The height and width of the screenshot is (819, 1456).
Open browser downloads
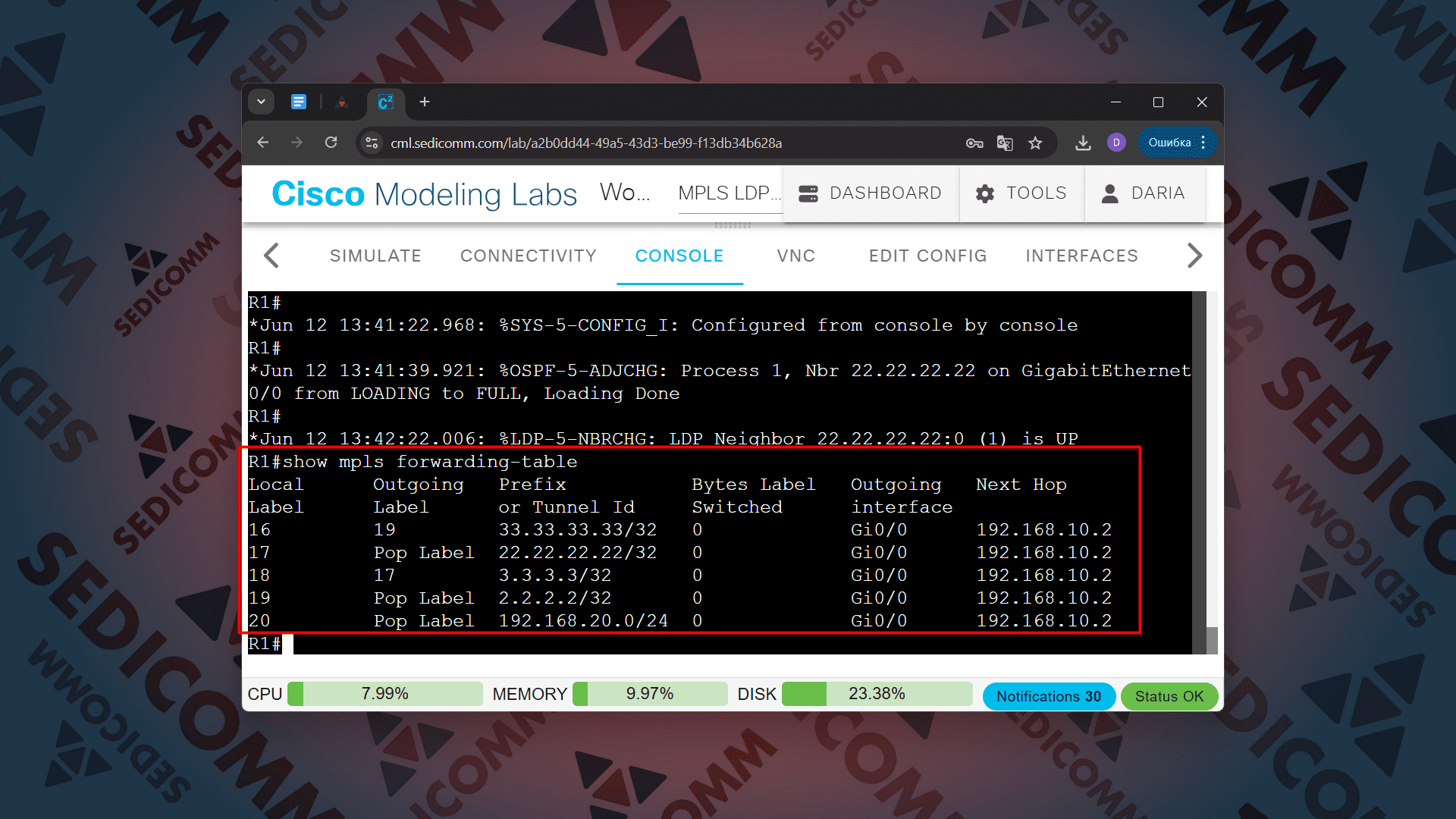(x=1083, y=143)
